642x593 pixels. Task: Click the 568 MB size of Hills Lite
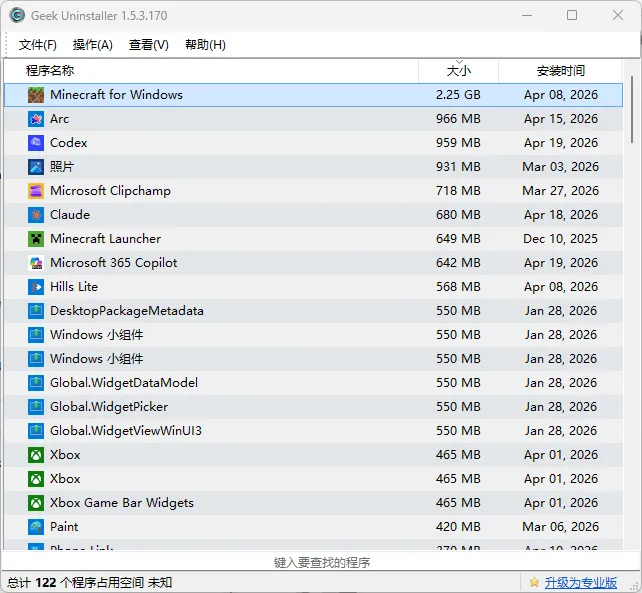[458, 287]
